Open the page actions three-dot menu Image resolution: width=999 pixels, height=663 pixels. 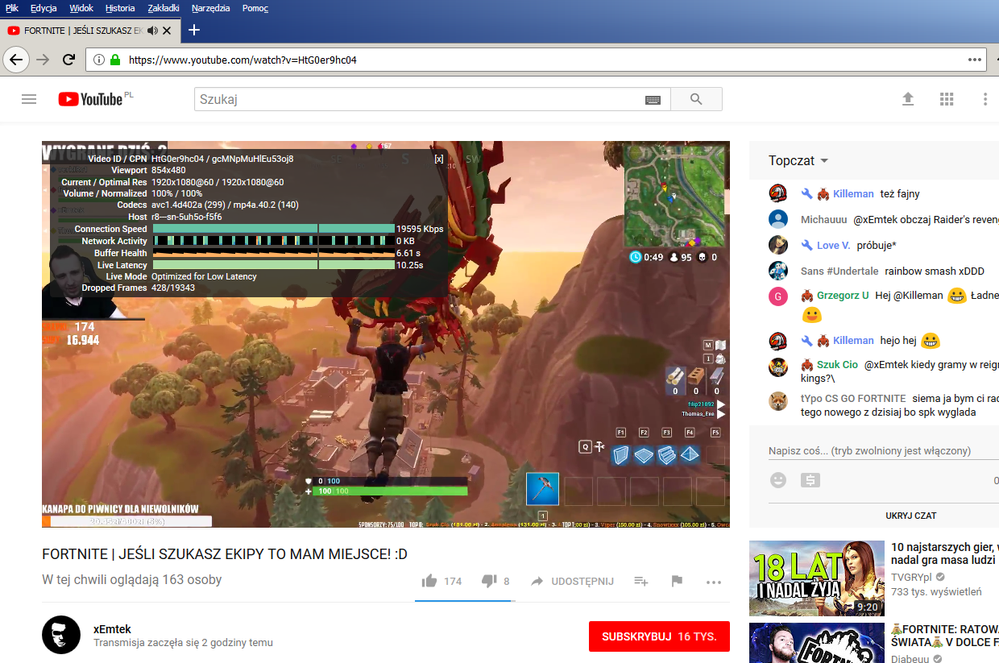coord(974,60)
